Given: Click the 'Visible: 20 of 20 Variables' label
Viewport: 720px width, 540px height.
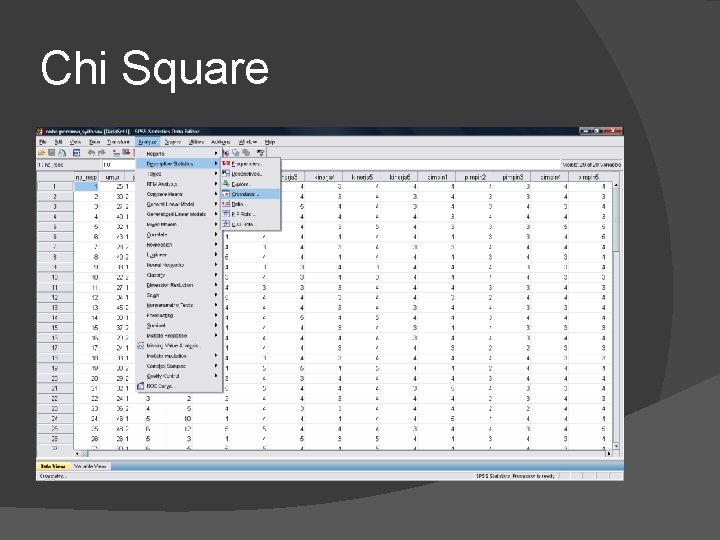Looking at the screenshot, I should coord(591,164).
